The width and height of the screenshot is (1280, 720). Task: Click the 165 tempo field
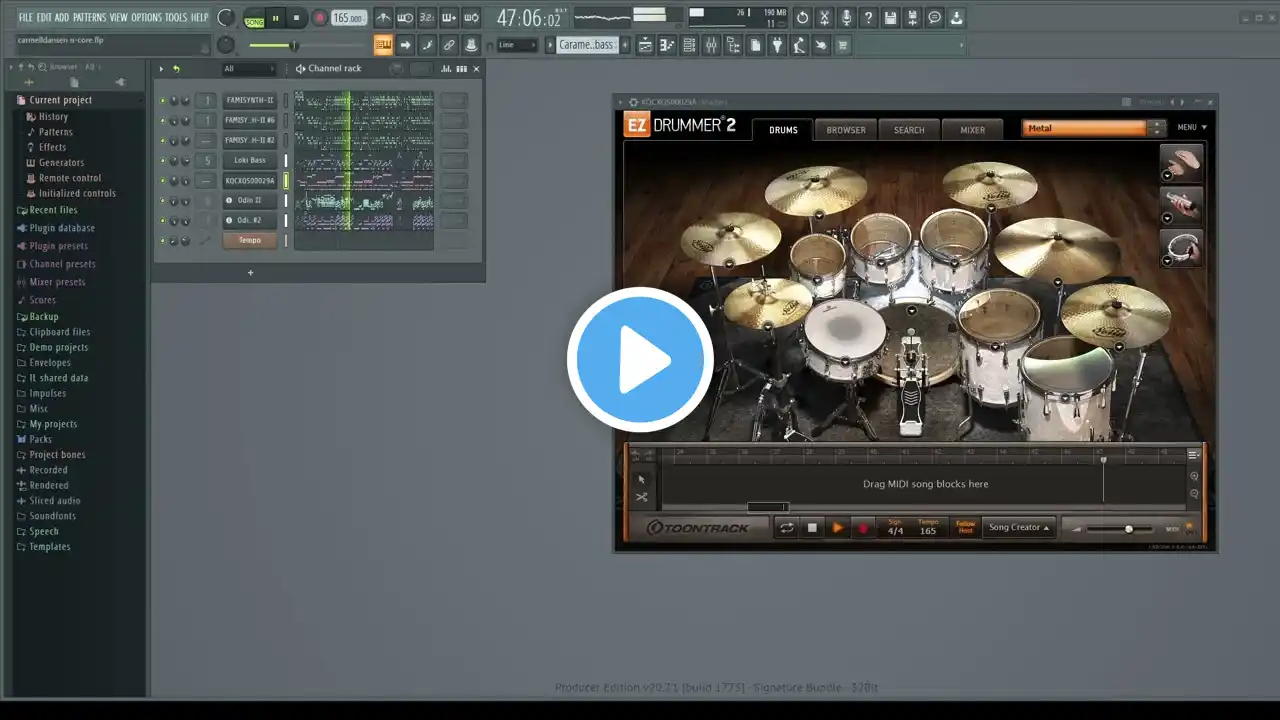point(348,18)
